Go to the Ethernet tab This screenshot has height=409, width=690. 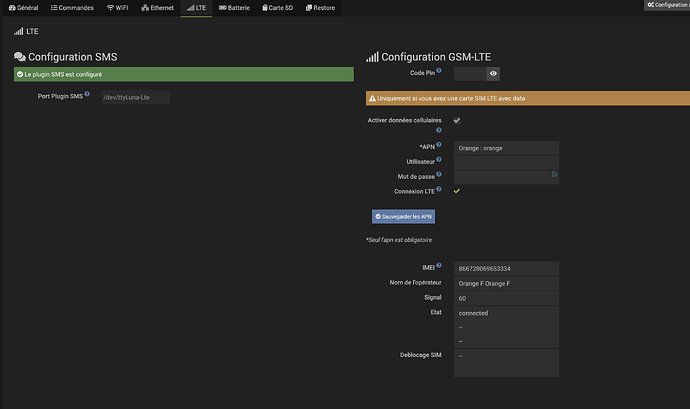coord(157,8)
